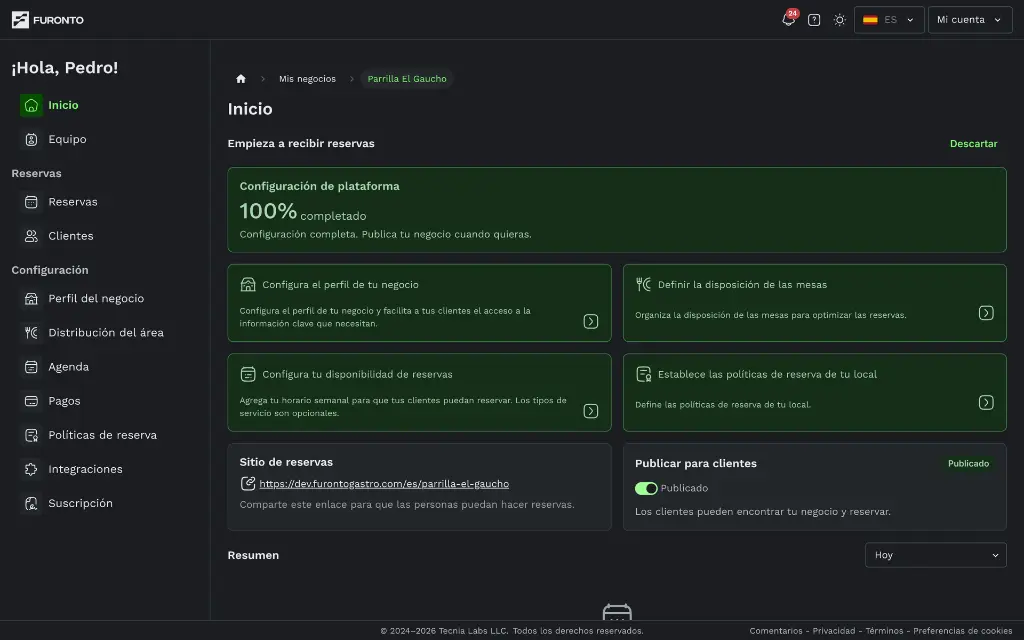Click the Políticas de reserva sidebar icon
This screenshot has width=1024, height=640.
pyautogui.click(x=31, y=435)
